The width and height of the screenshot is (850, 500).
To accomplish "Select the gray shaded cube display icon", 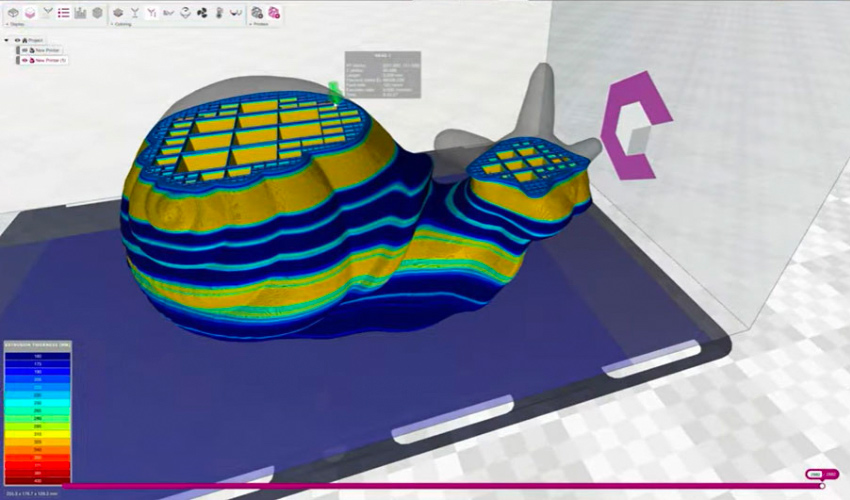I will [x=98, y=12].
